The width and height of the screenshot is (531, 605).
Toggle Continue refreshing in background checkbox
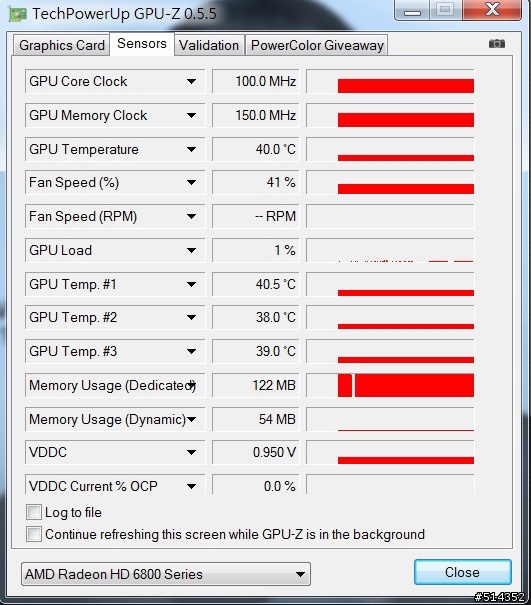click(x=34, y=534)
